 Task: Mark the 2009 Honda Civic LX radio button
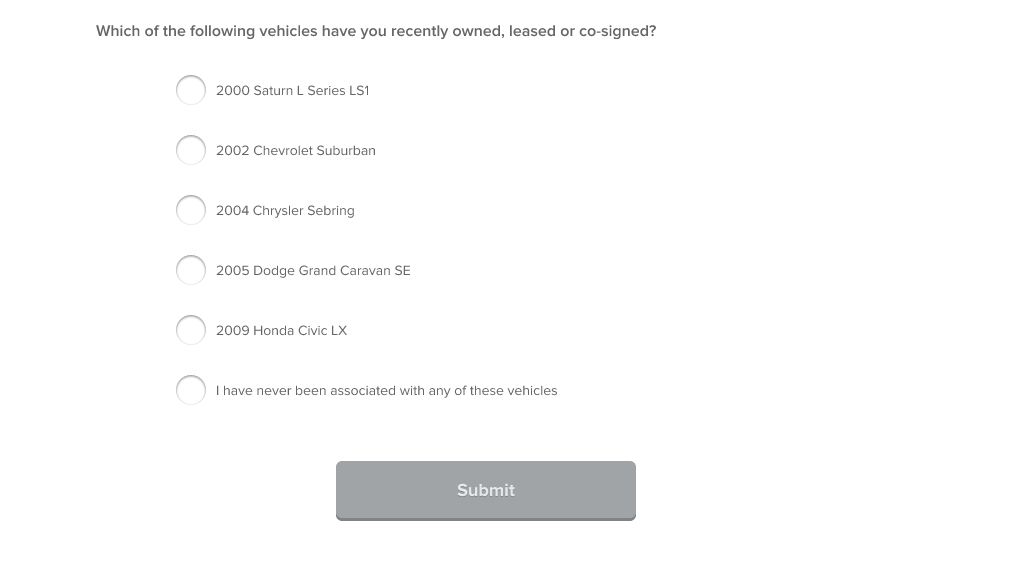tap(191, 330)
